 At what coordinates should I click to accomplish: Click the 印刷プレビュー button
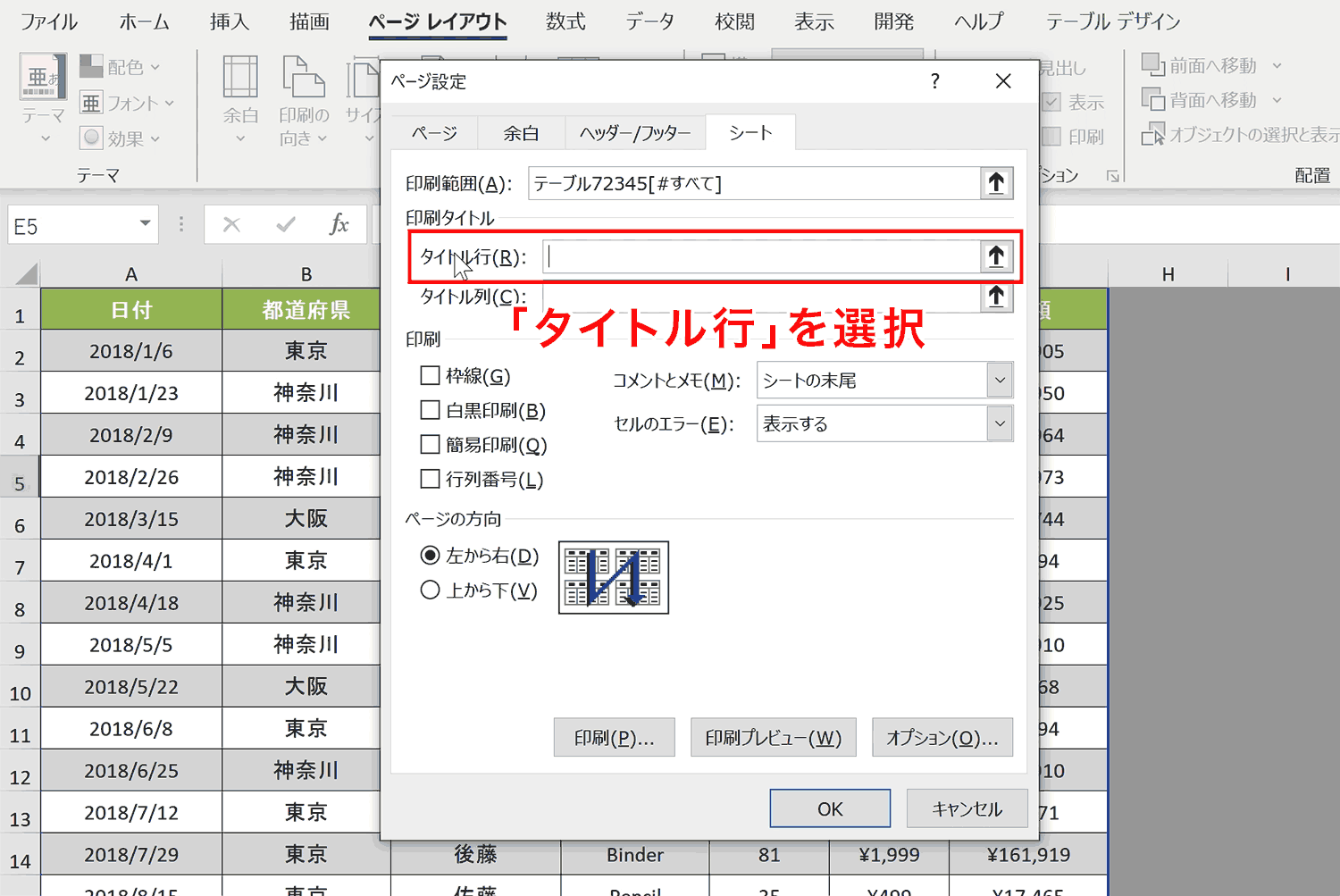pyautogui.click(x=774, y=738)
